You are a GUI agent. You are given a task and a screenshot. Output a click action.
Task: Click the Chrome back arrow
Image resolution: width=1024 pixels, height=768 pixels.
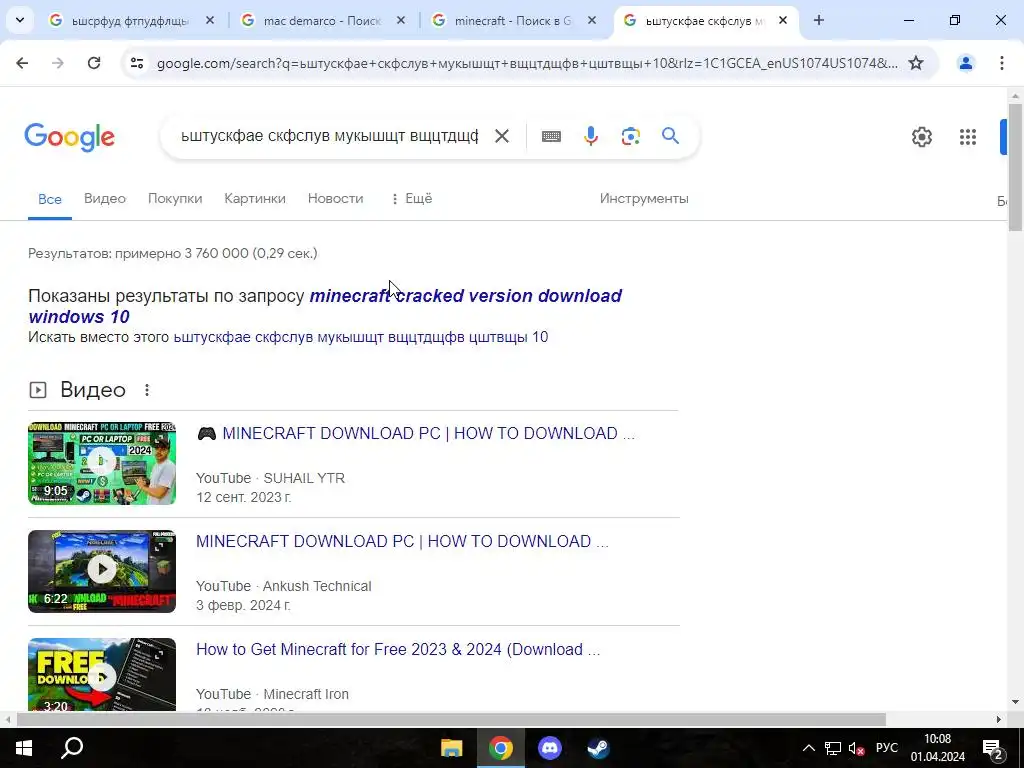(x=22, y=63)
